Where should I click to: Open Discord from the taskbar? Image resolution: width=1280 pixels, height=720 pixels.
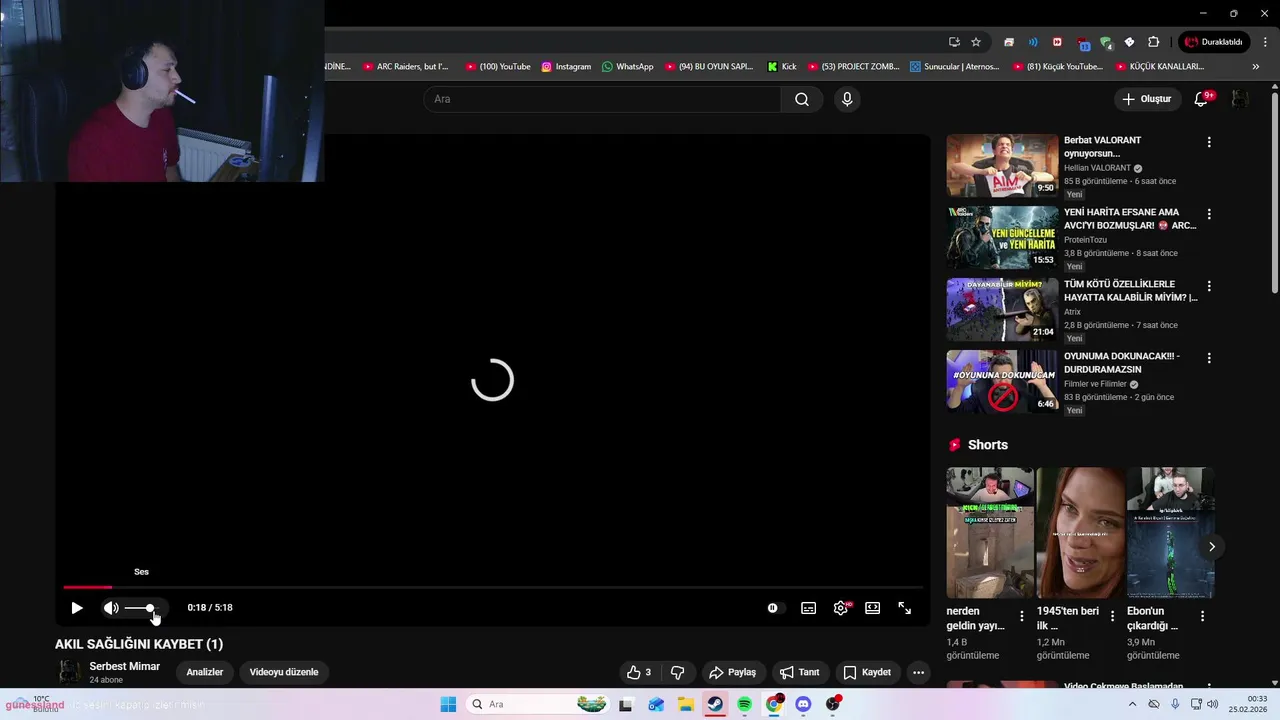(x=803, y=704)
